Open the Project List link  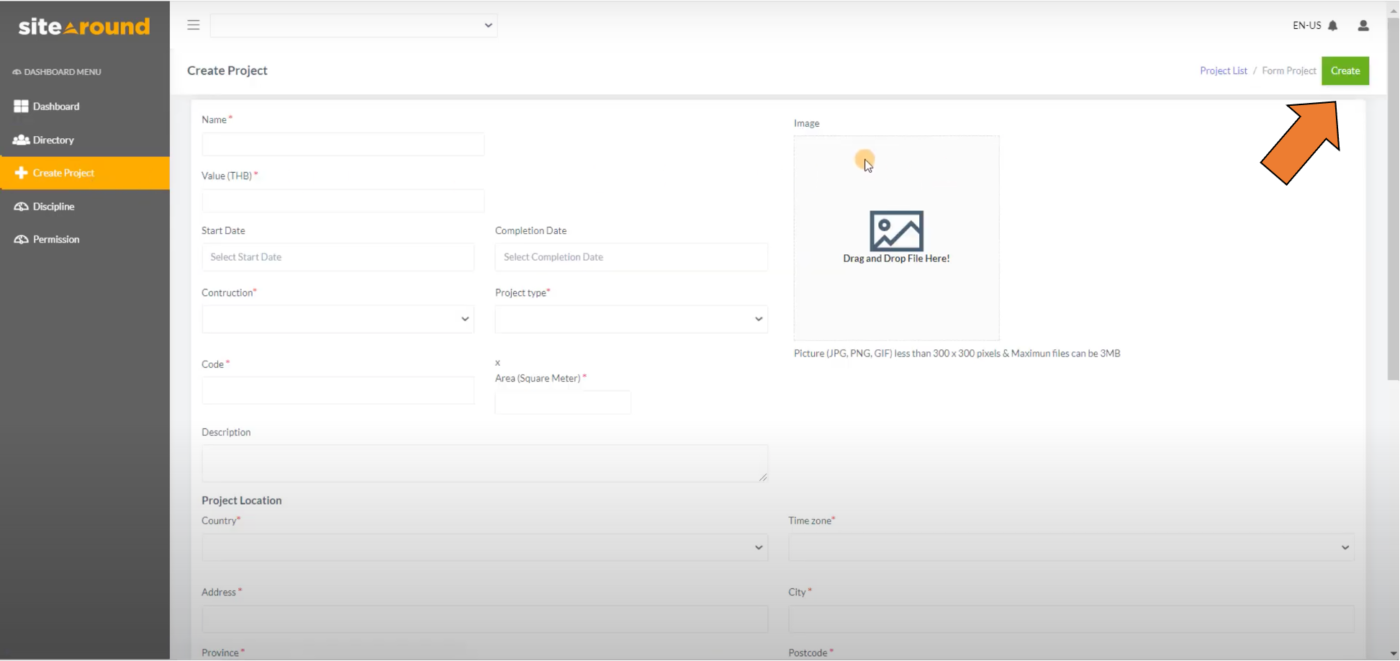[1223, 70]
